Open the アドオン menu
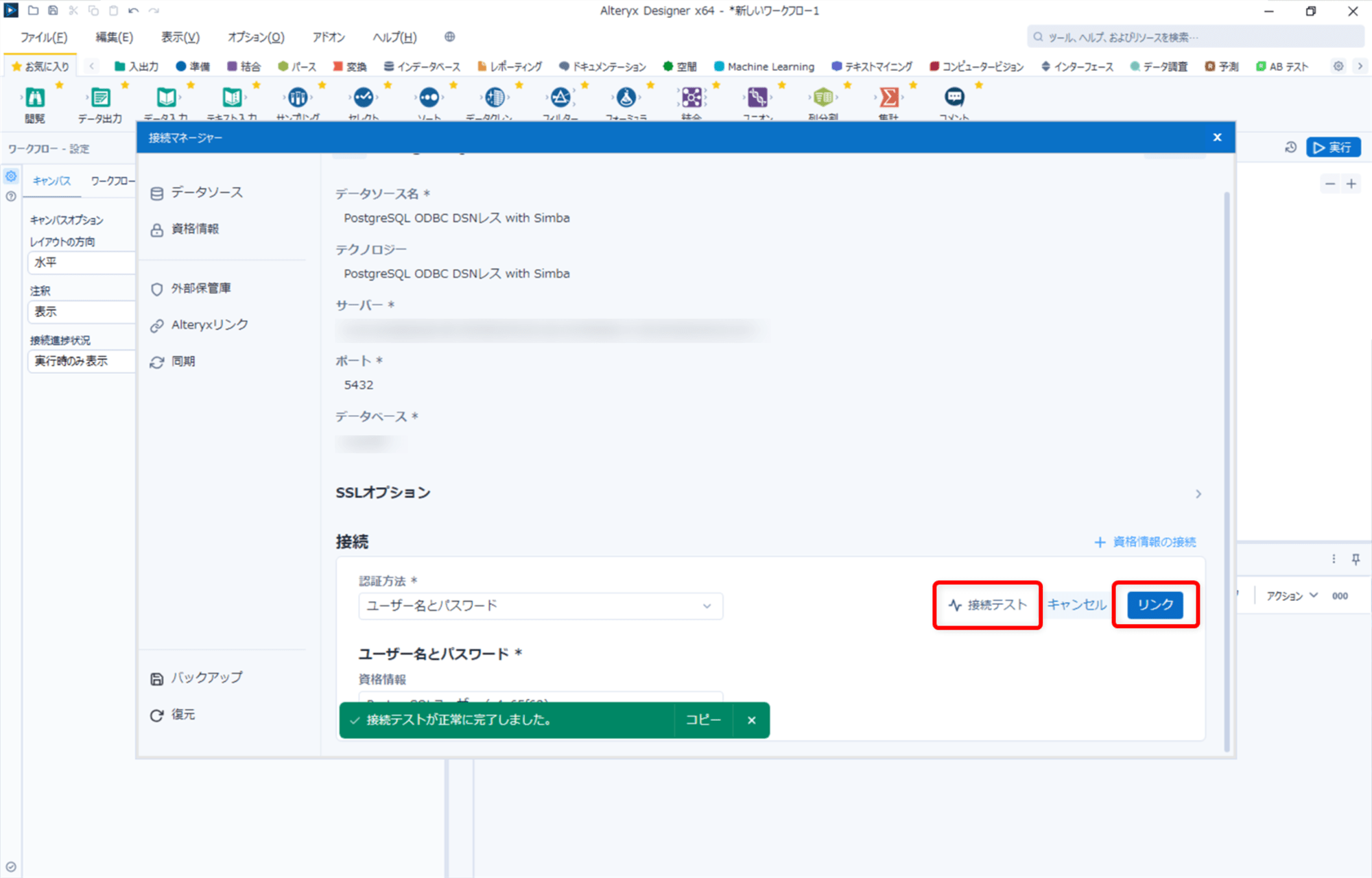 329,37
